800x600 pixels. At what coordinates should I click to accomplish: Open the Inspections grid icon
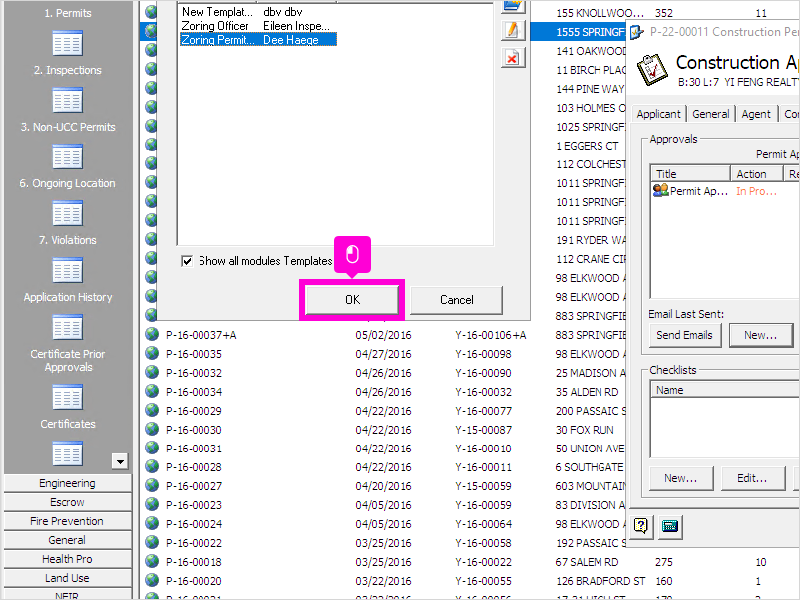pyautogui.click(x=67, y=100)
